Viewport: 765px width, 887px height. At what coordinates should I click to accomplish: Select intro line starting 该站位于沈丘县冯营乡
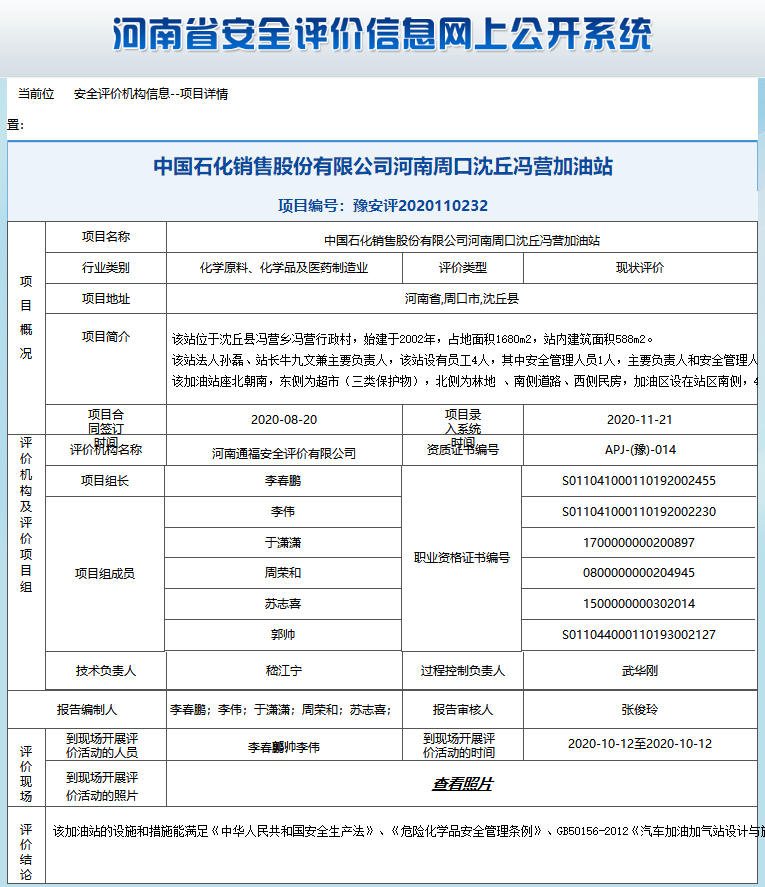pyautogui.click(x=412, y=339)
